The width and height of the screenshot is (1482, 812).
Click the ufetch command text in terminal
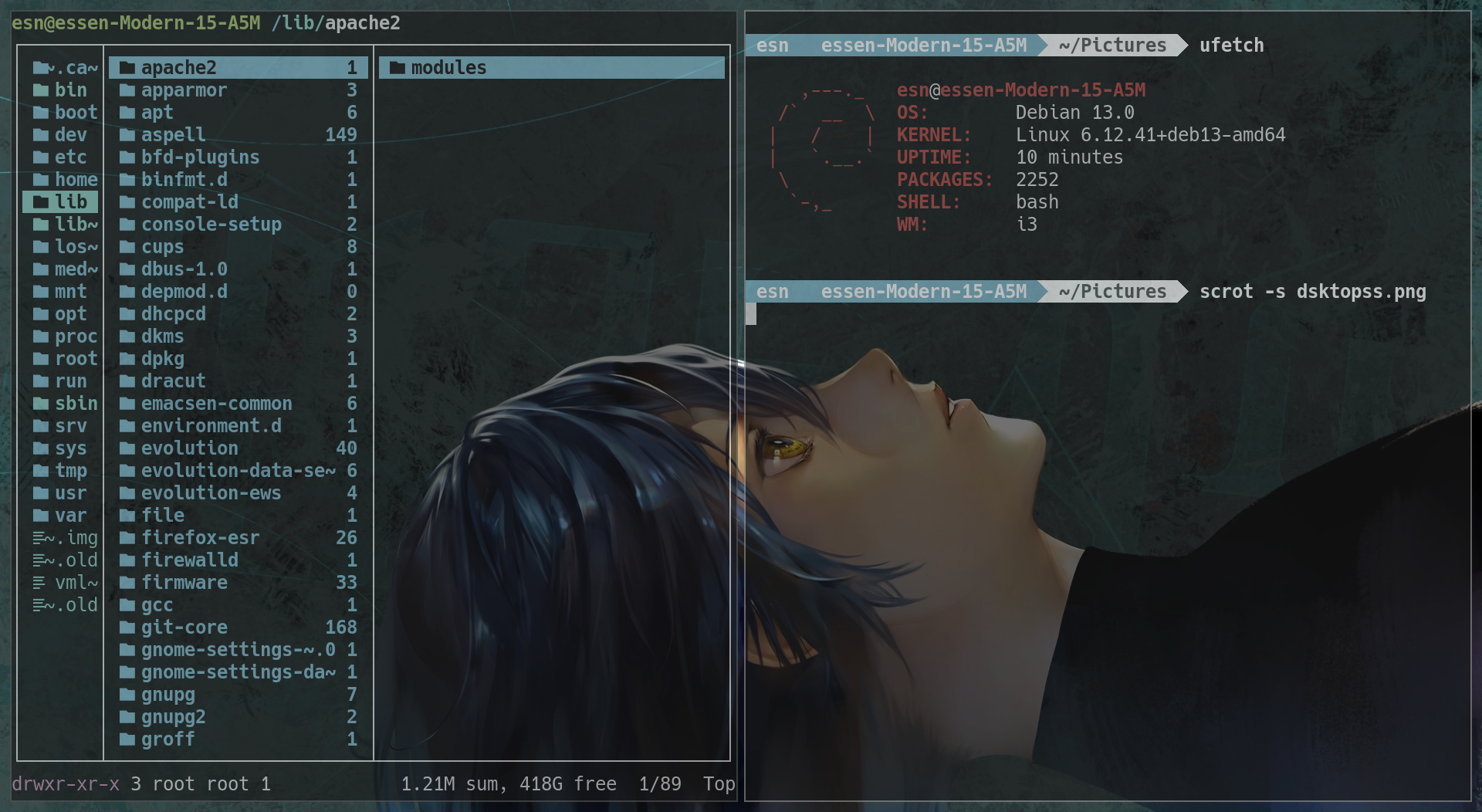point(1232,46)
